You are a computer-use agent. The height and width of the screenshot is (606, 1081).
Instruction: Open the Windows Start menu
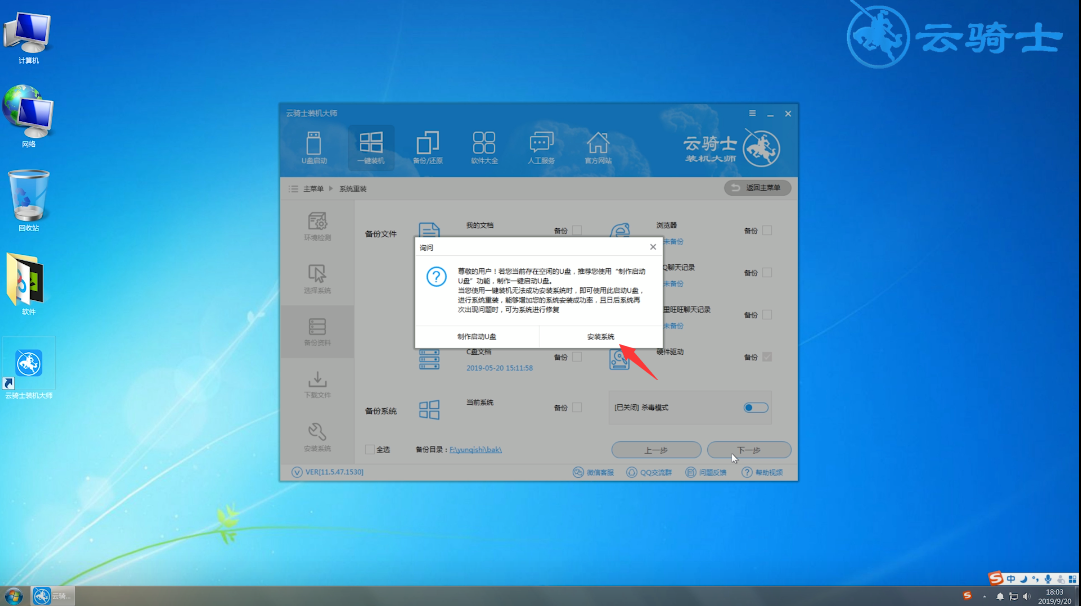tap(13, 596)
